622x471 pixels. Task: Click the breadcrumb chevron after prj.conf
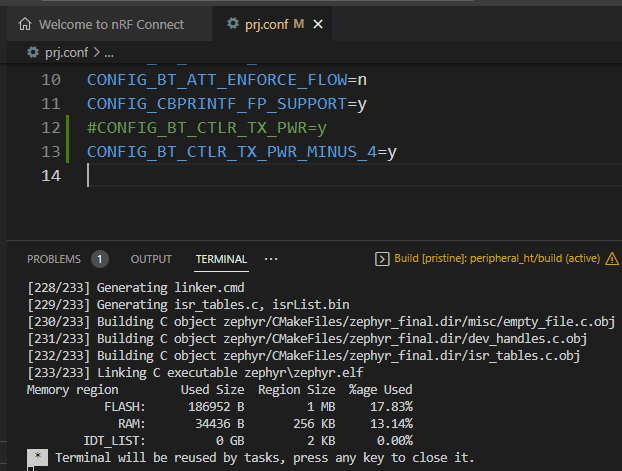click(x=97, y=52)
